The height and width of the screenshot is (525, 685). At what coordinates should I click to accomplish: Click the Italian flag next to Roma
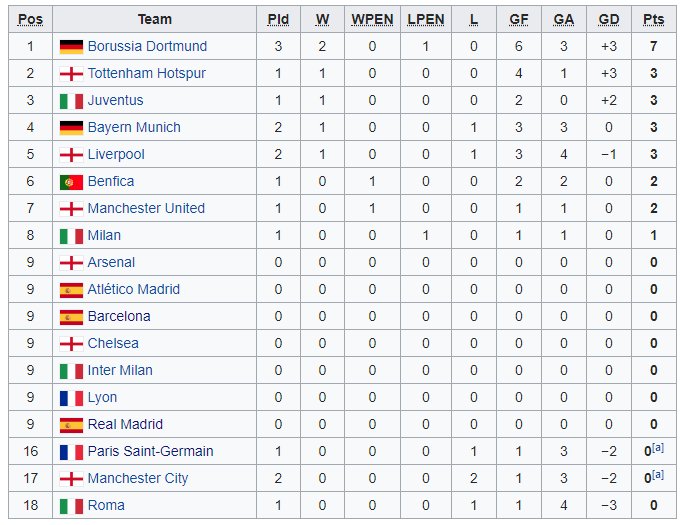click(x=71, y=506)
